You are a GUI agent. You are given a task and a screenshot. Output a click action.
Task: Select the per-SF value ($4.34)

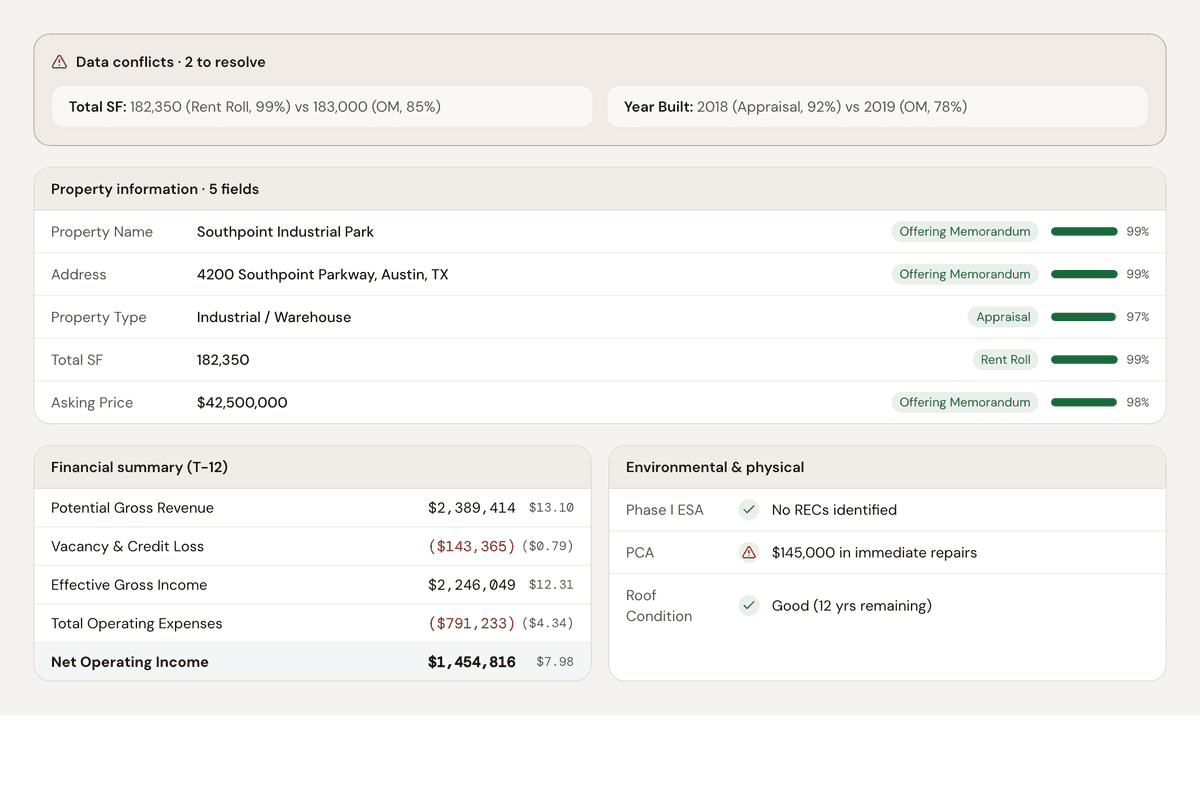(x=548, y=624)
